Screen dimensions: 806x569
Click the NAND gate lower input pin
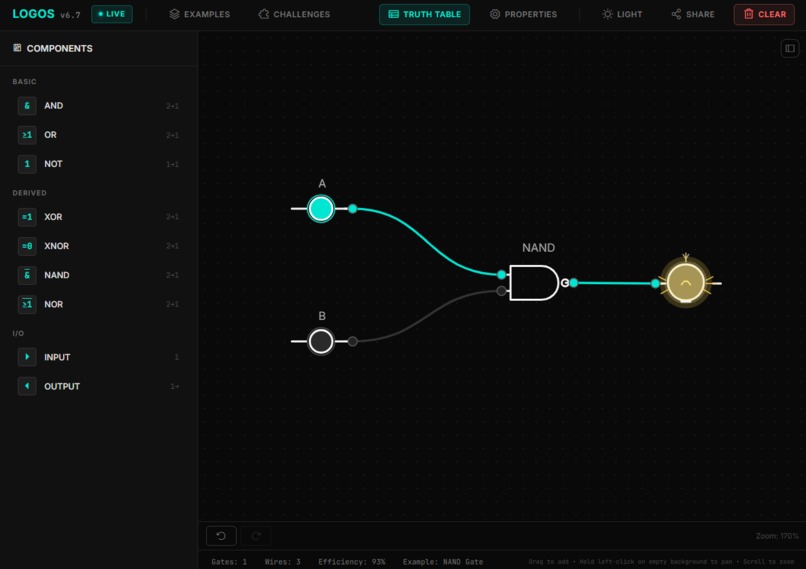[502, 291]
